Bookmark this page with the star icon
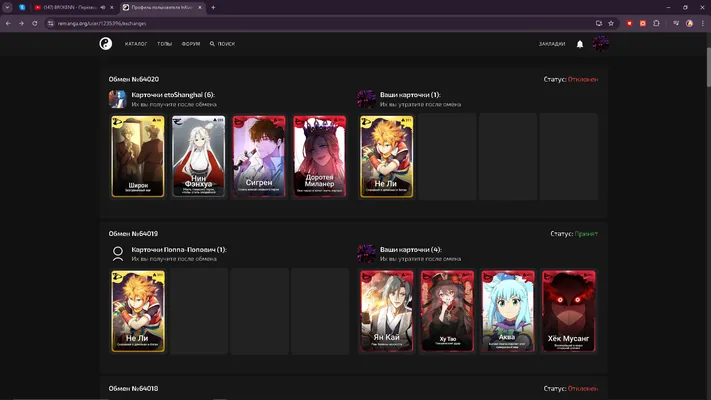The height and width of the screenshot is (400, 711). click(x=611, y=23)
